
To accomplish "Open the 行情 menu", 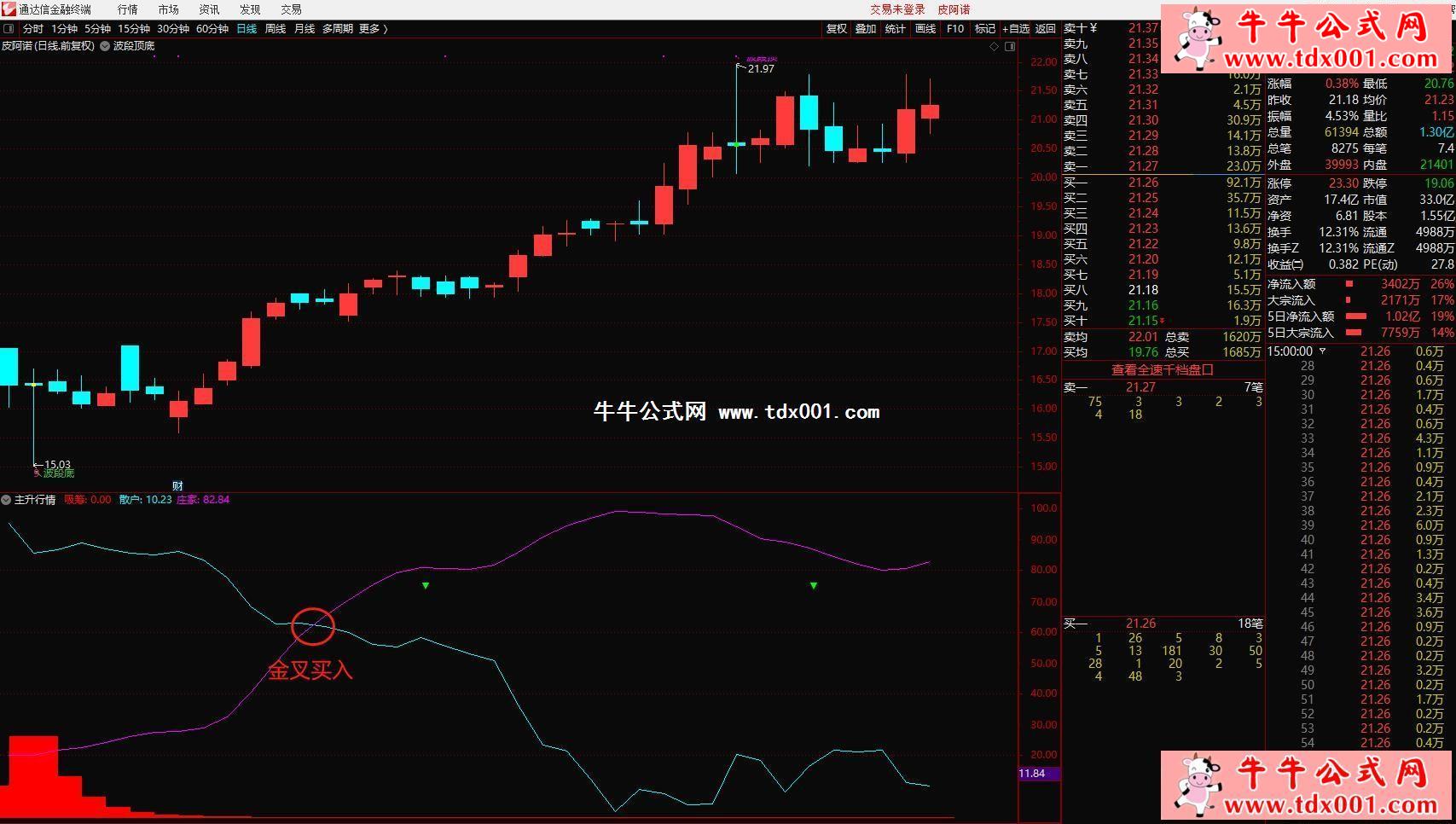I will 128,9.
